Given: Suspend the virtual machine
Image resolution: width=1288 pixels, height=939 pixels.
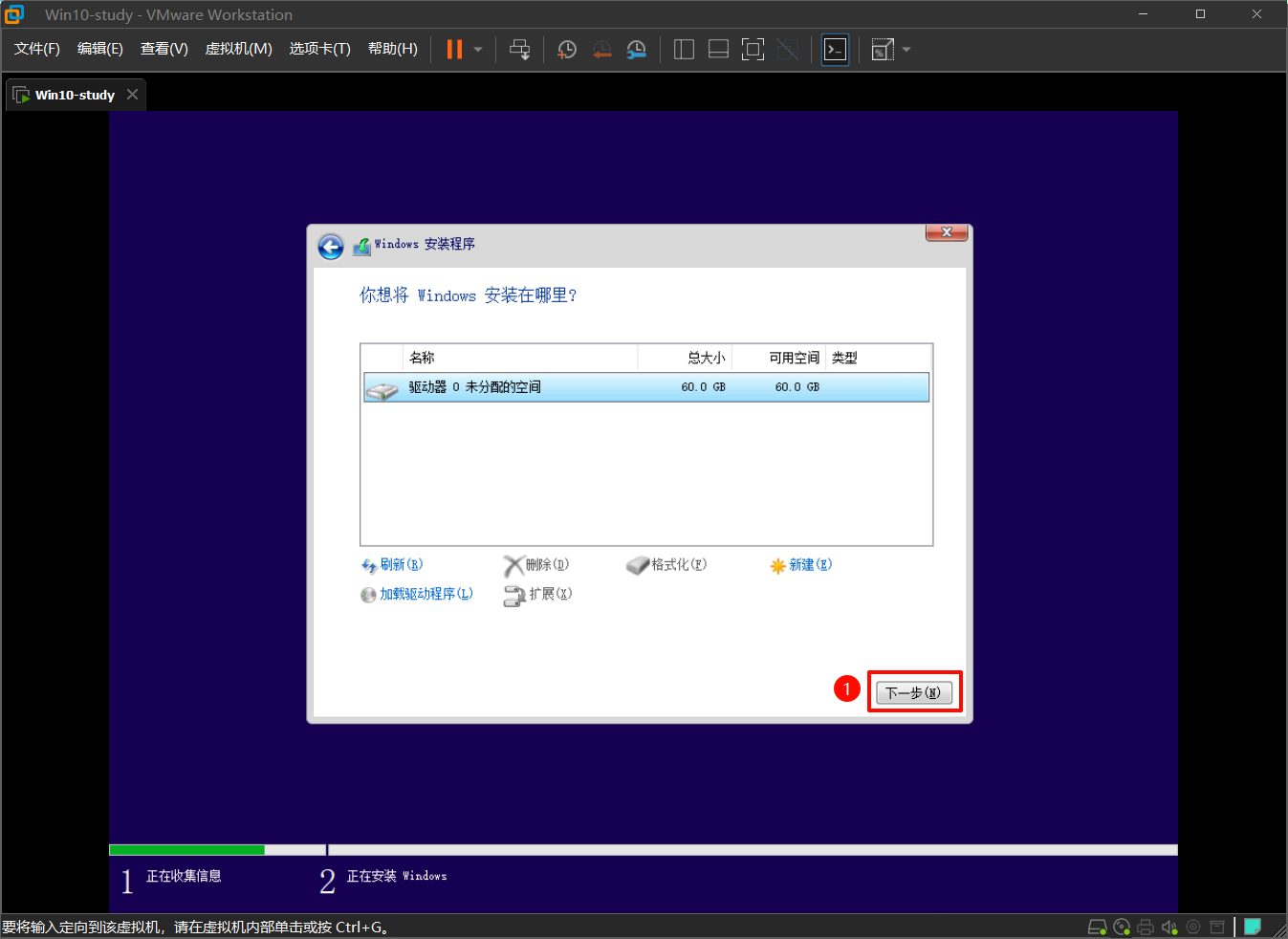Looking at the screenshot, I should point(452,49).
